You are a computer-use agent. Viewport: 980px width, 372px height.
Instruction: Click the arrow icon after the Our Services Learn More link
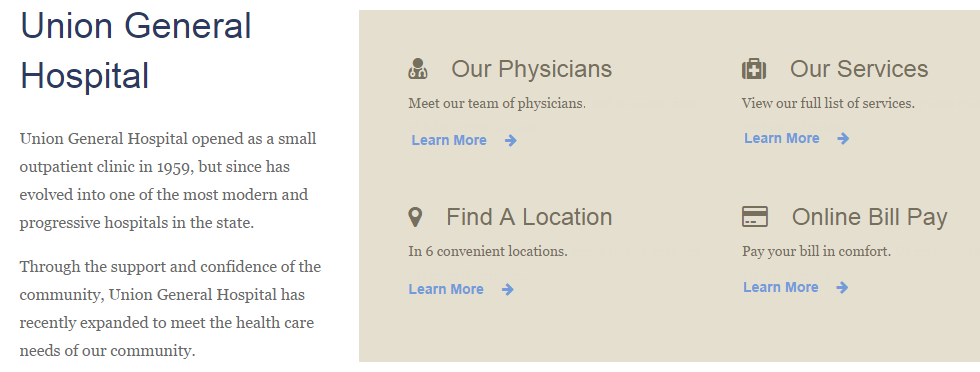coord(843,139)
